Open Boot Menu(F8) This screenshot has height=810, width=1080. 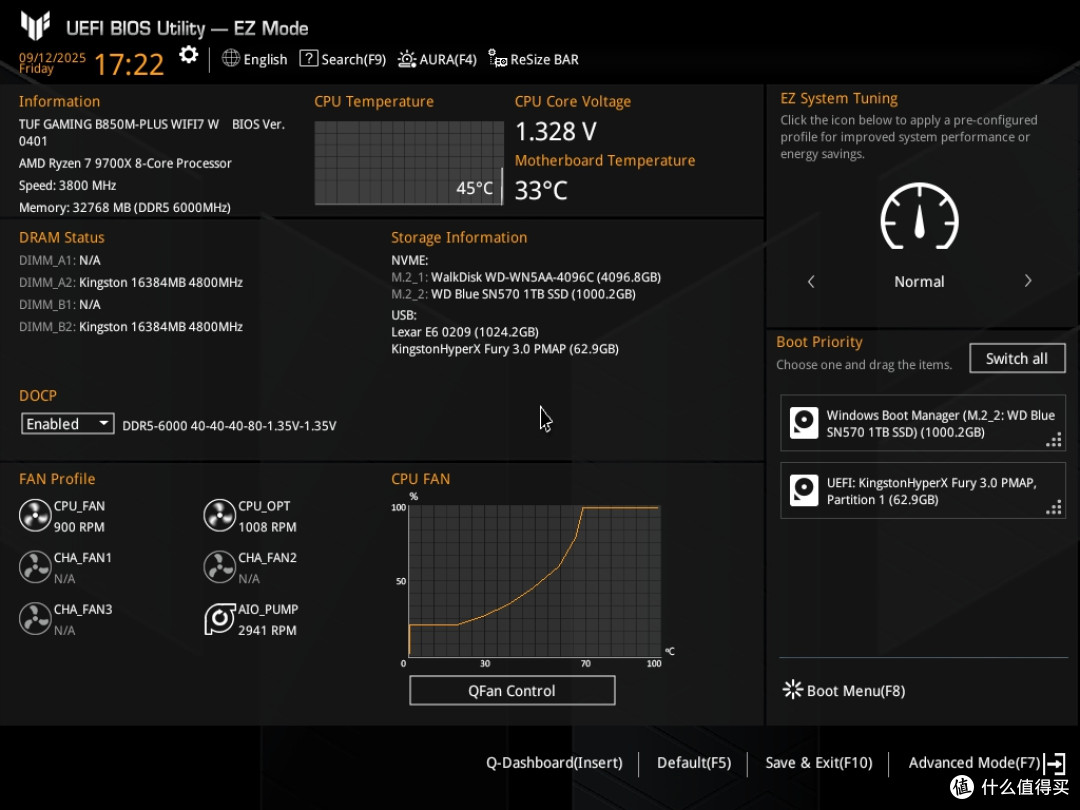click(x=844, y=690)
